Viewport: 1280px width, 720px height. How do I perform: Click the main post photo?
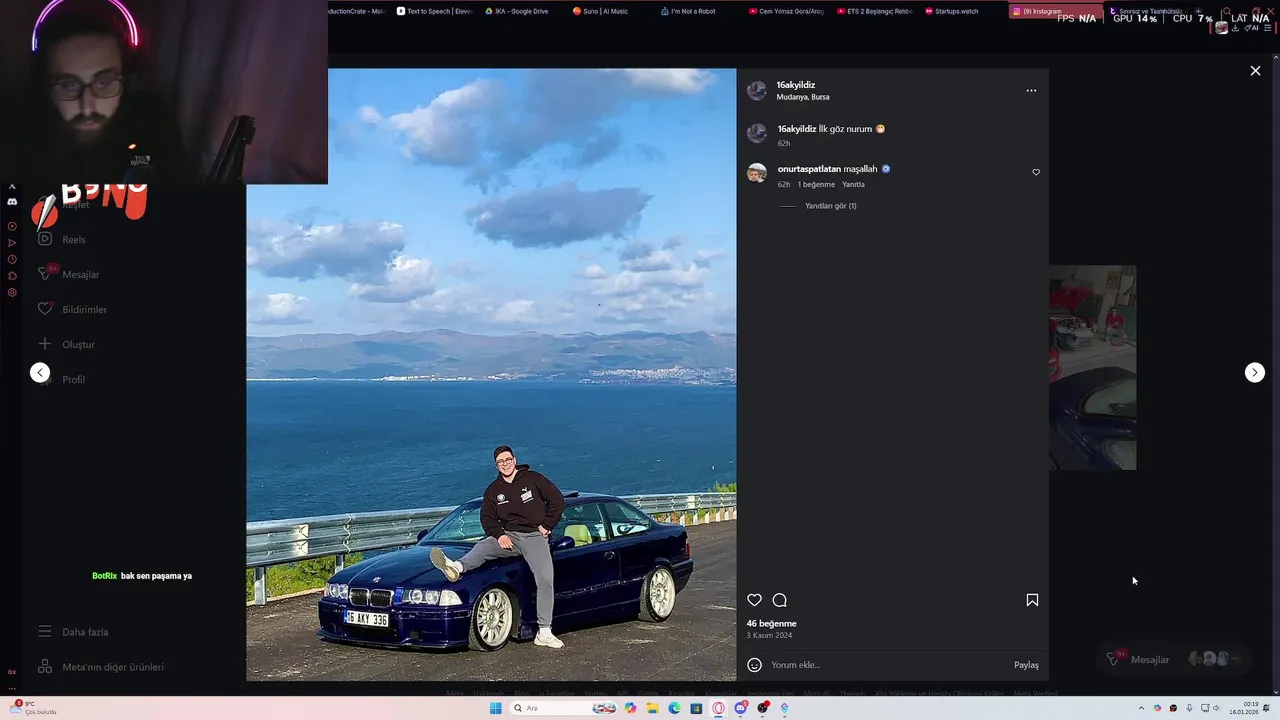tap(491, 374)
